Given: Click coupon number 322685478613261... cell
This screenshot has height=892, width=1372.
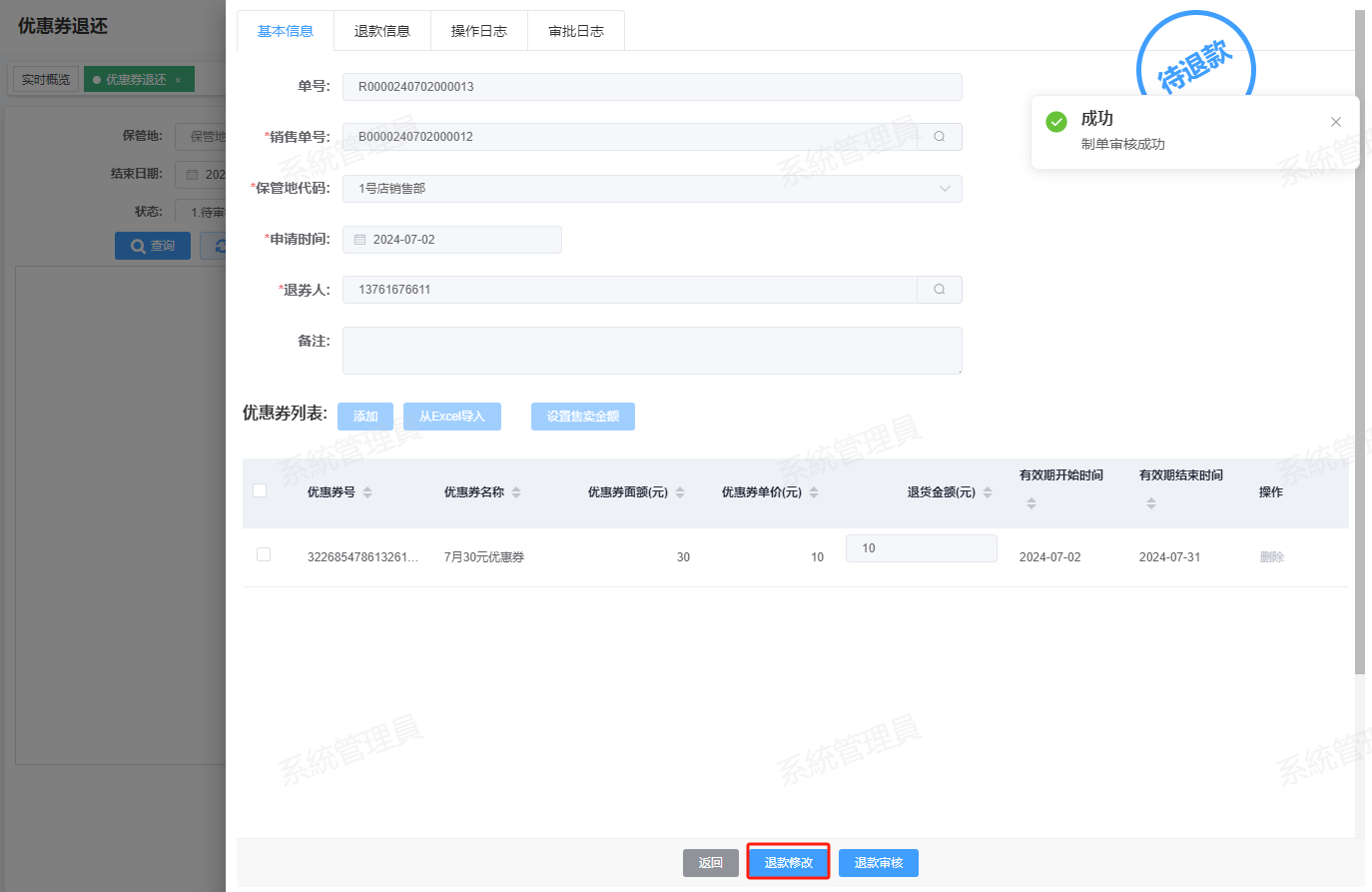Looking at the screenshot, I should [x=363, y=557].
